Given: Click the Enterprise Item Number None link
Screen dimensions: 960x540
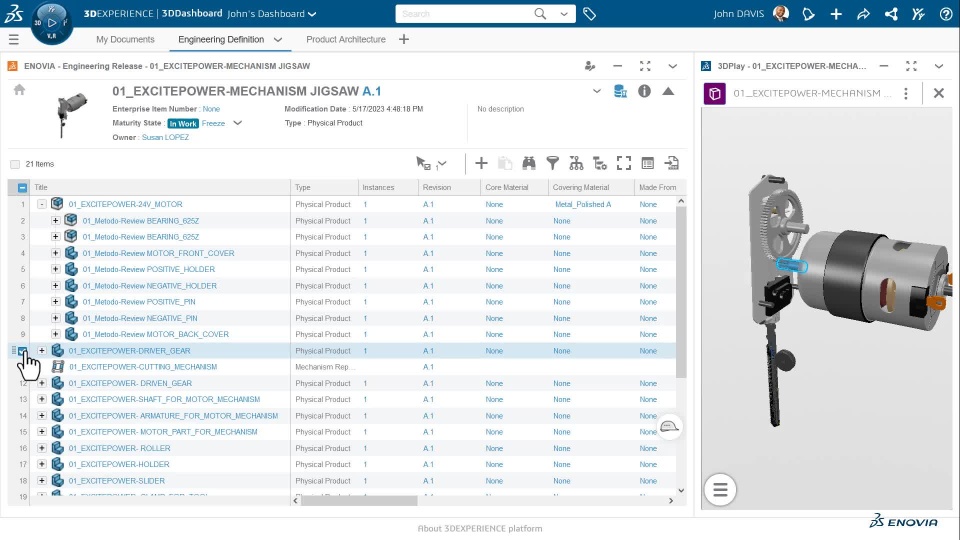Looking at the screenshot, I should click(211, 109).
